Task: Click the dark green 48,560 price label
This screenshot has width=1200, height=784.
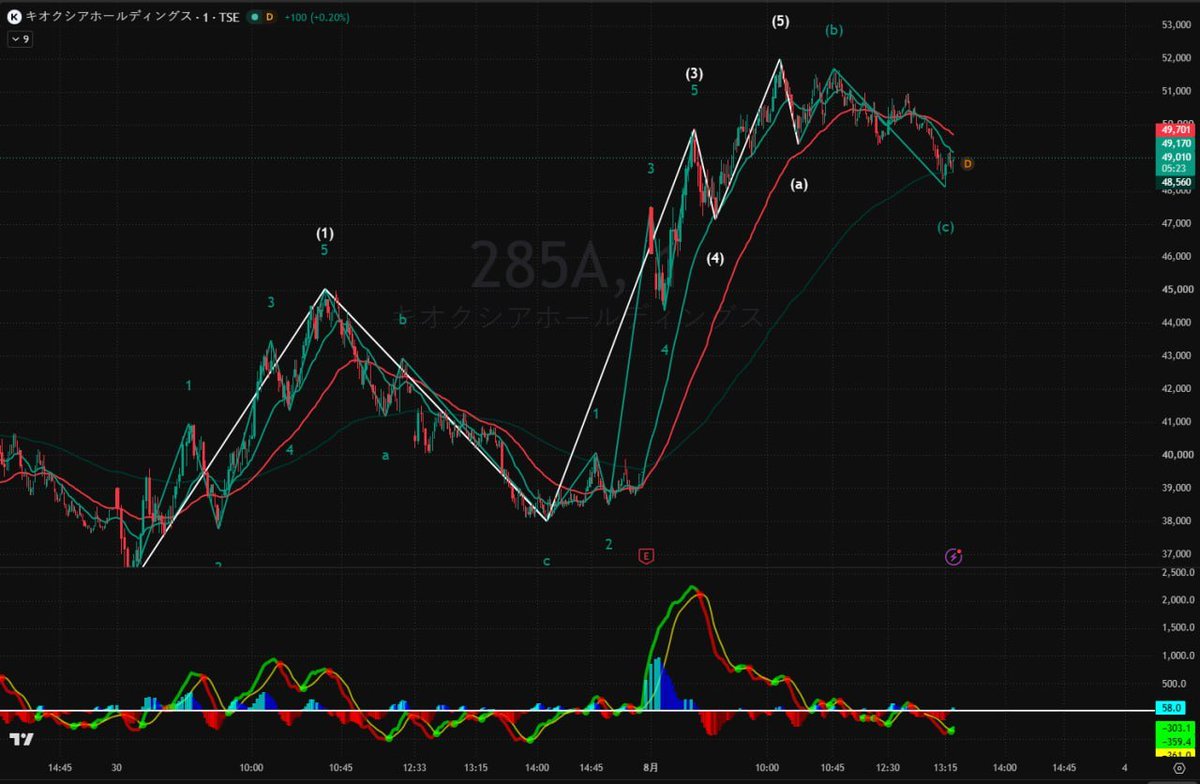Action: coord(1175,183)
